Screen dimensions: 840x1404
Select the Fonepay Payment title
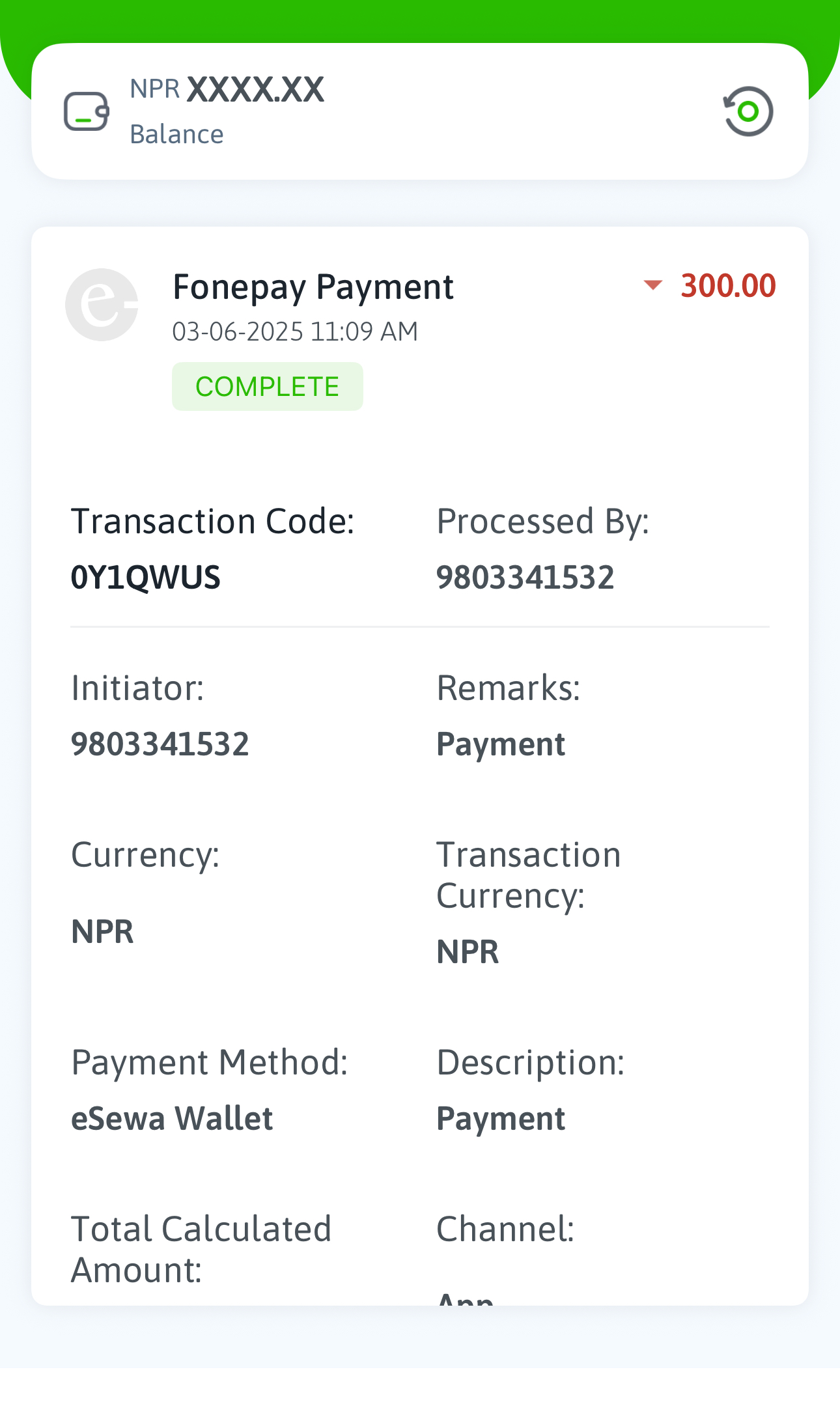click(x=313, y=287)
